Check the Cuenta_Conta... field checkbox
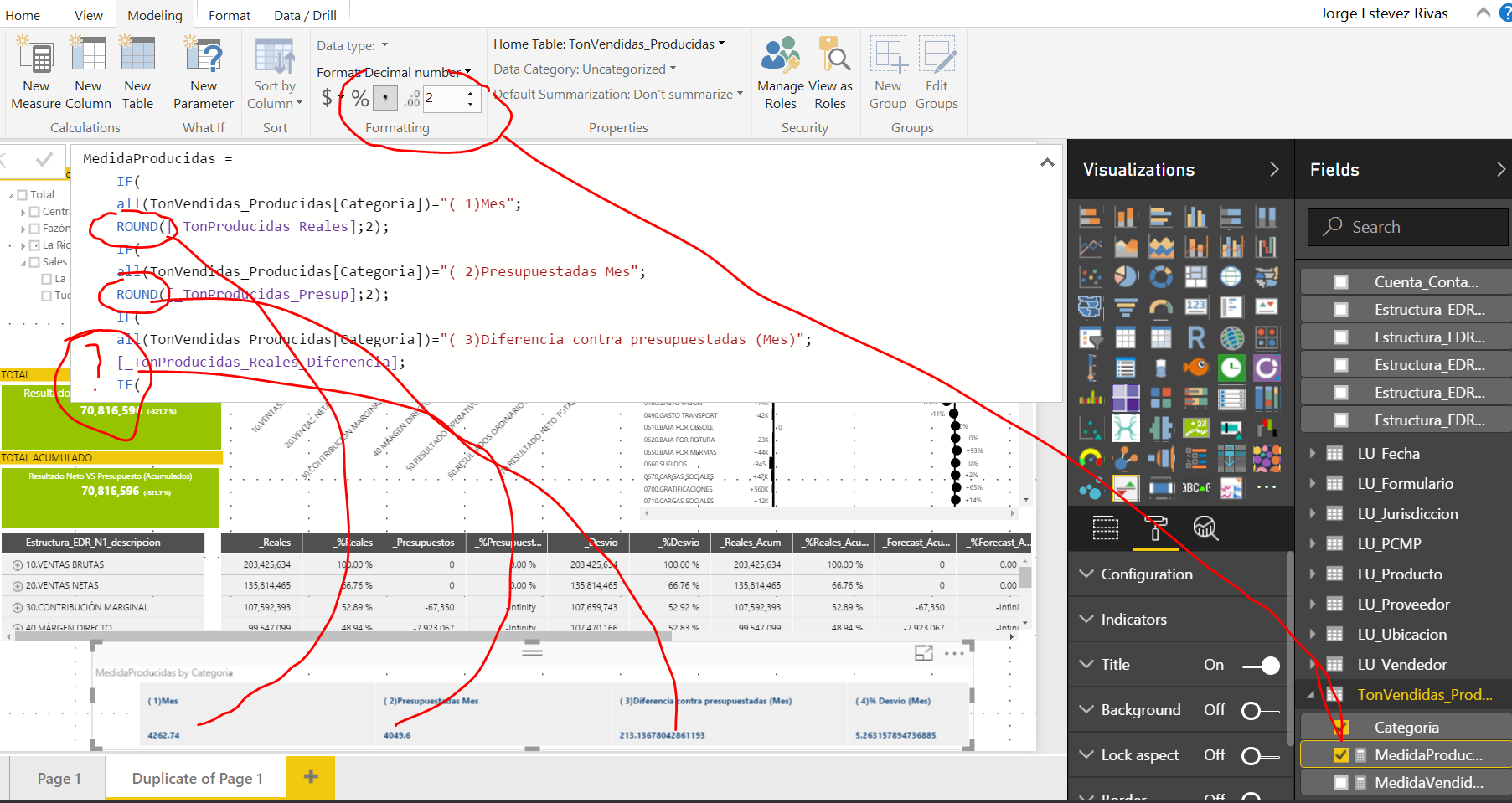 (x=1340, y=282)
